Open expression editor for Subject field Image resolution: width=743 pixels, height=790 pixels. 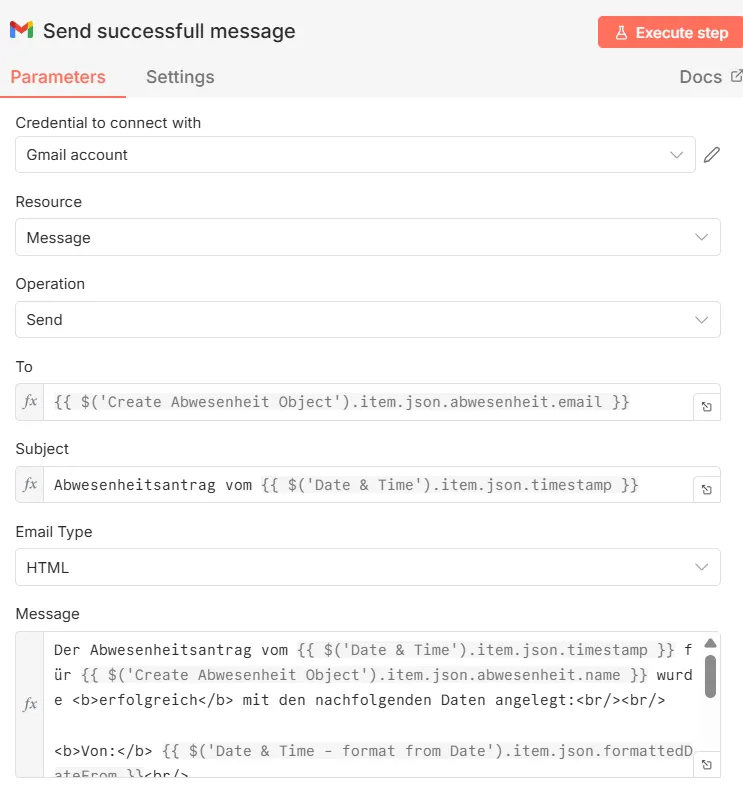click(x=707, y=490)
